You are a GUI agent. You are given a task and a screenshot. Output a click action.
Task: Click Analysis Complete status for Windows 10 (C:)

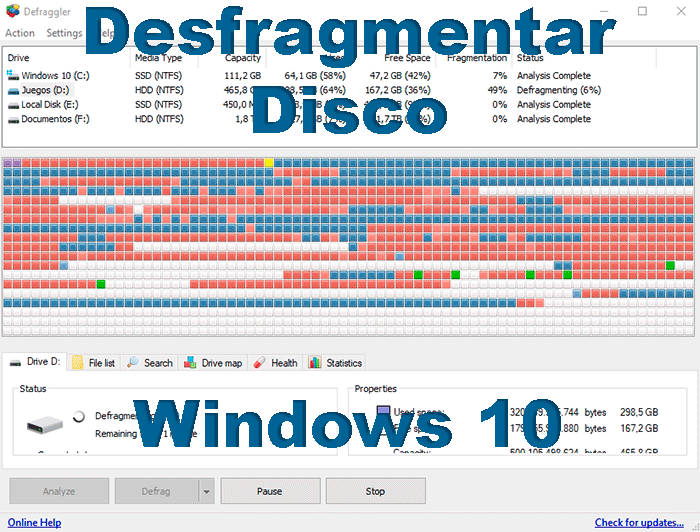[554, 76]
